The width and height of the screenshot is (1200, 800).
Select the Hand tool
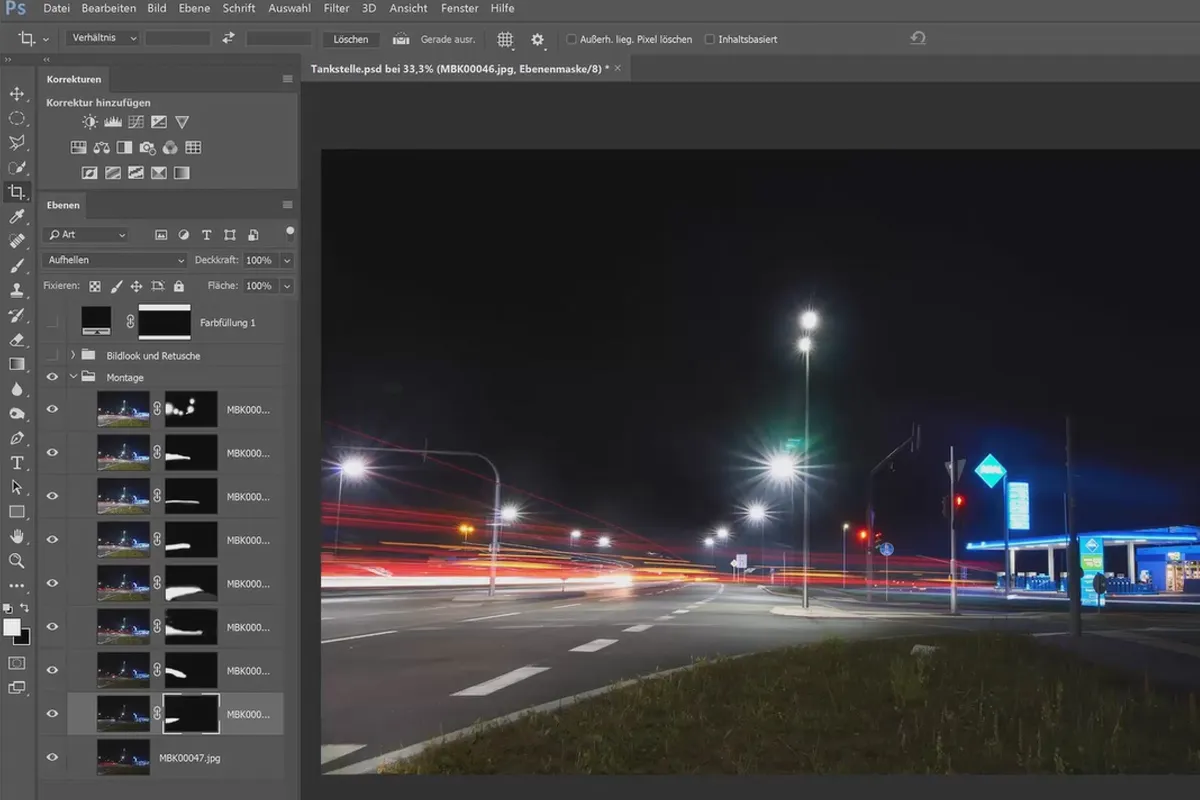17,536
